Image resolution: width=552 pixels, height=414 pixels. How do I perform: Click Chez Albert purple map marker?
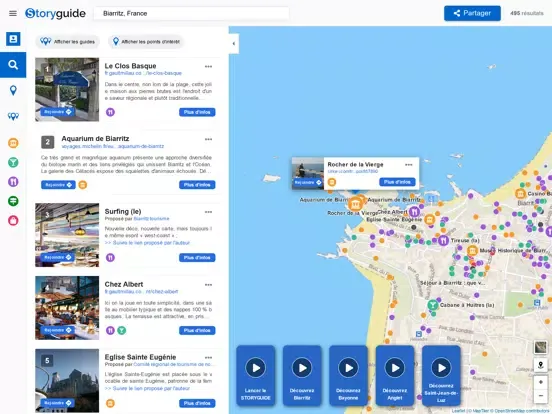pyautogui.click(x=414, y=212)
